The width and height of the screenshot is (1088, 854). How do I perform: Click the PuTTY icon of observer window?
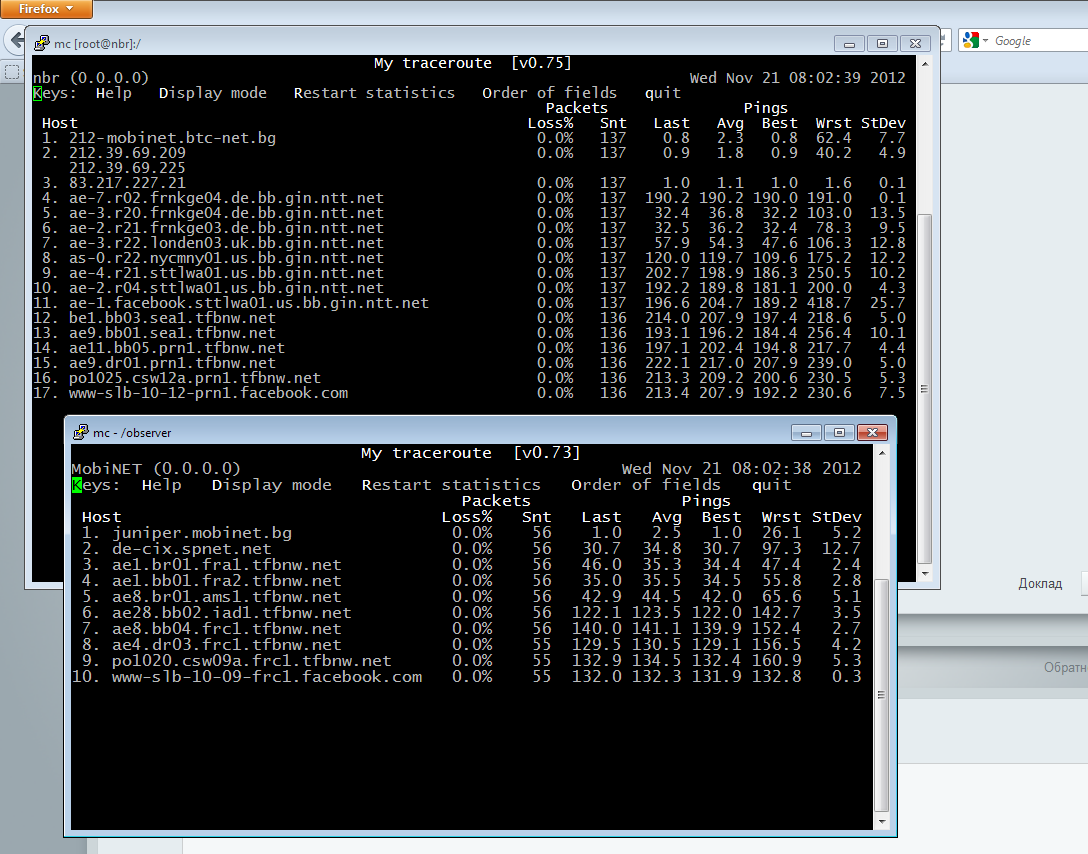(81, 432)
